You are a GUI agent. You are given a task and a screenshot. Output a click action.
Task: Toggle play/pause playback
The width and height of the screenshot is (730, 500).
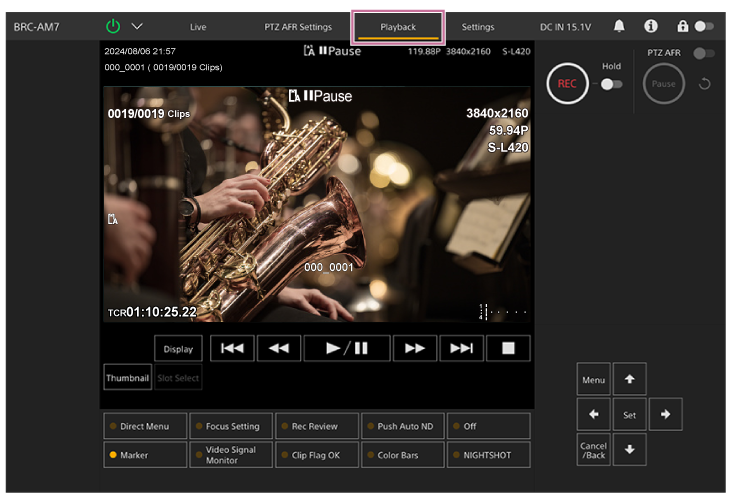tap(346, 348)
